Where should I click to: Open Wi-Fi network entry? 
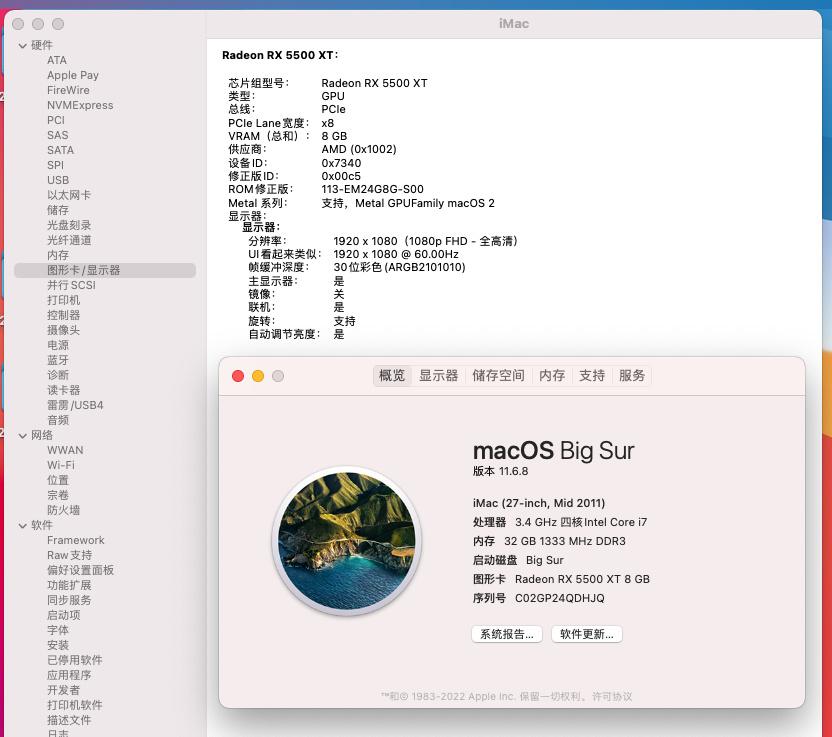[60, 465]
